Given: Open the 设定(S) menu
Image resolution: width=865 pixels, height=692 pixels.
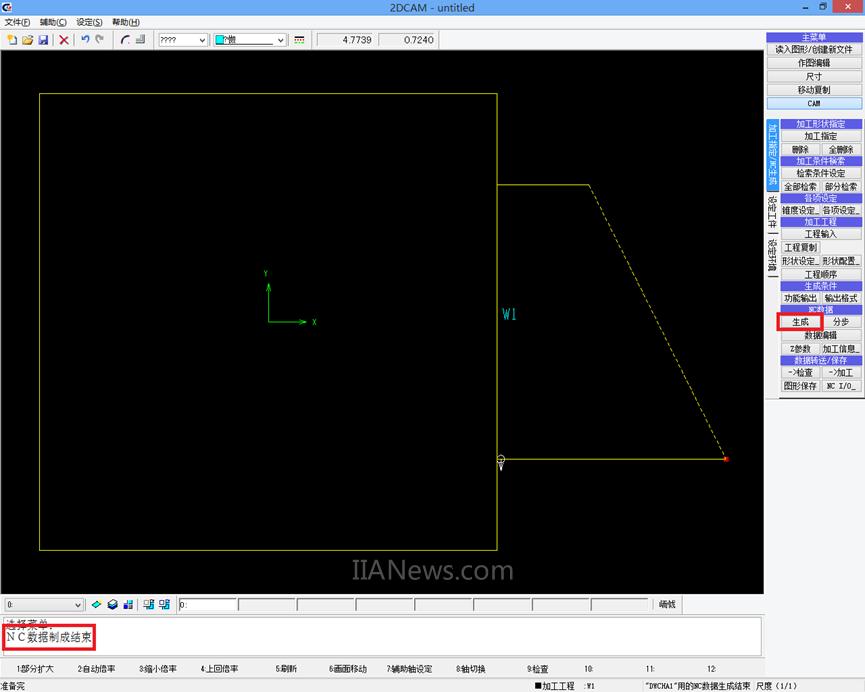Looking at the screenshot, I should click(90, 22).
